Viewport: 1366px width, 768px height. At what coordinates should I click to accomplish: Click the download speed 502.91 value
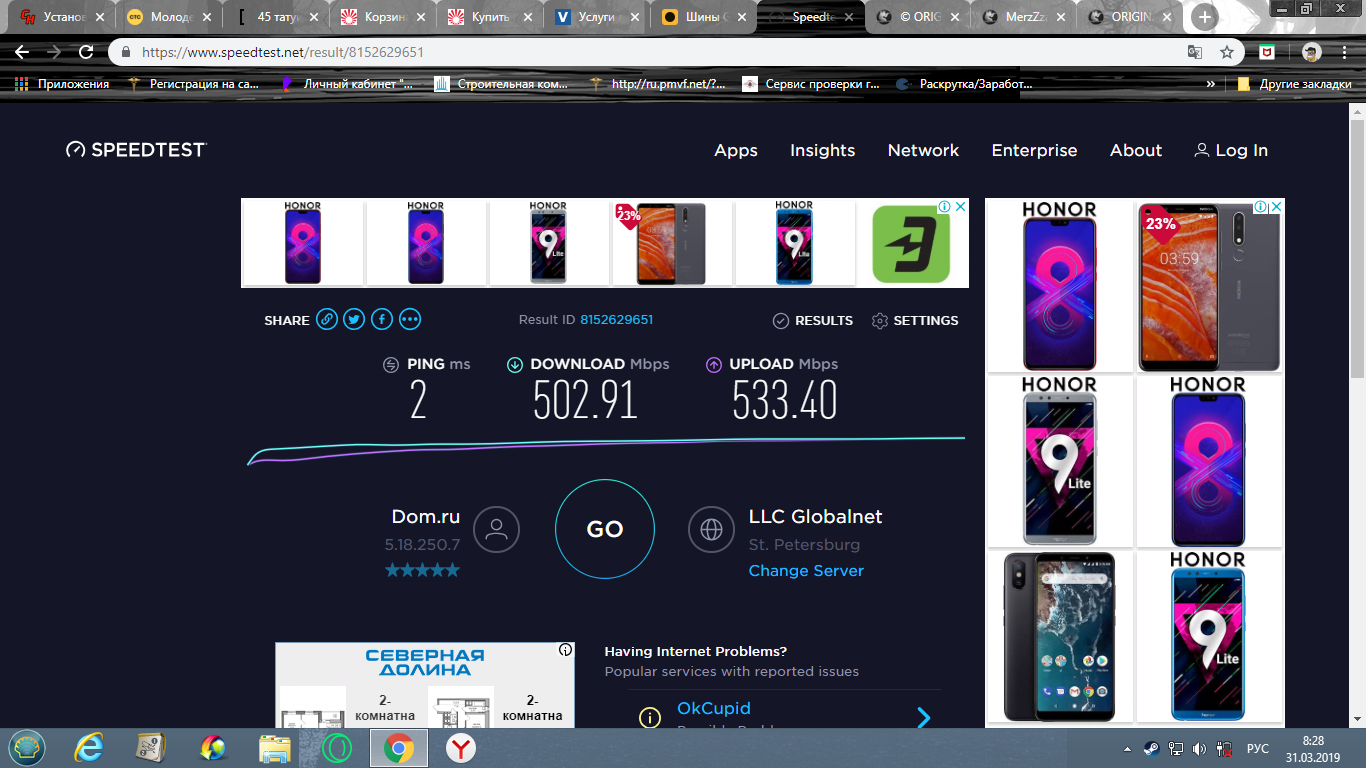[x=585, y=401]
